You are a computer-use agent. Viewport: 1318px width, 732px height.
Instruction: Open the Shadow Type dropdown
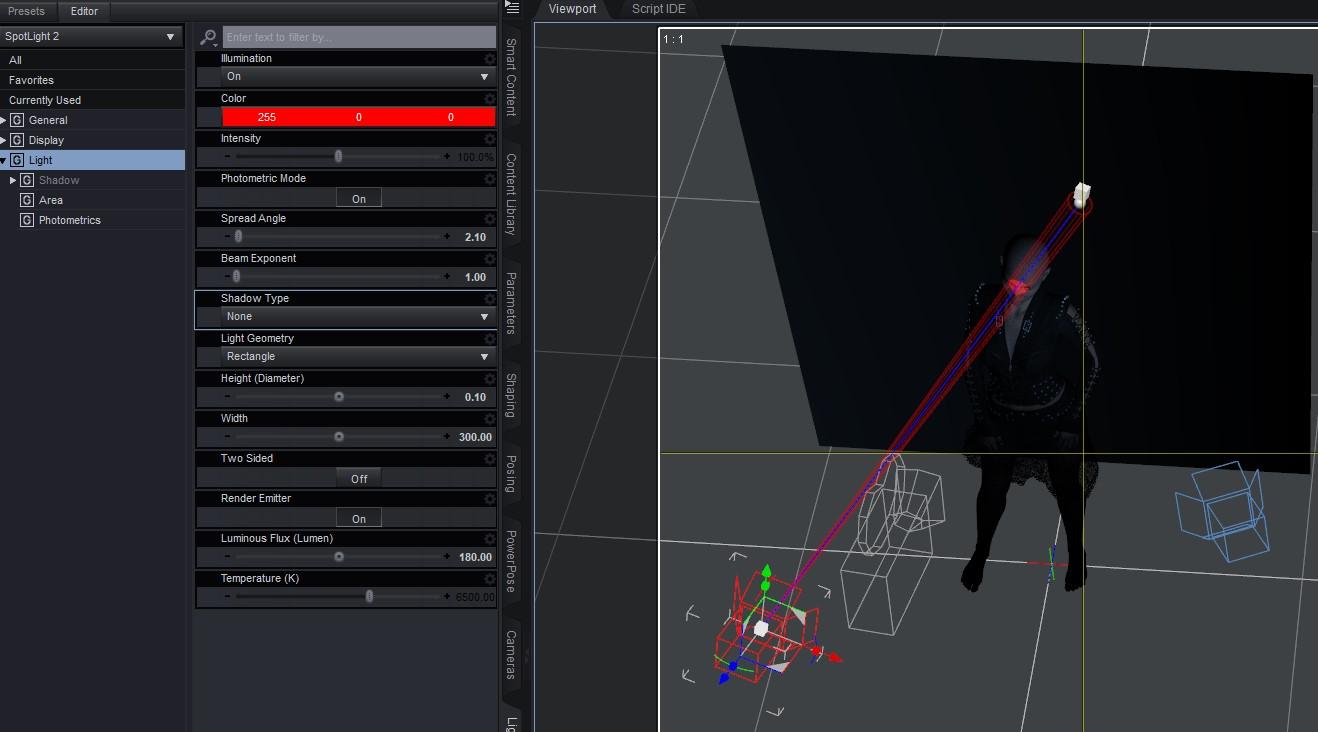358,316
